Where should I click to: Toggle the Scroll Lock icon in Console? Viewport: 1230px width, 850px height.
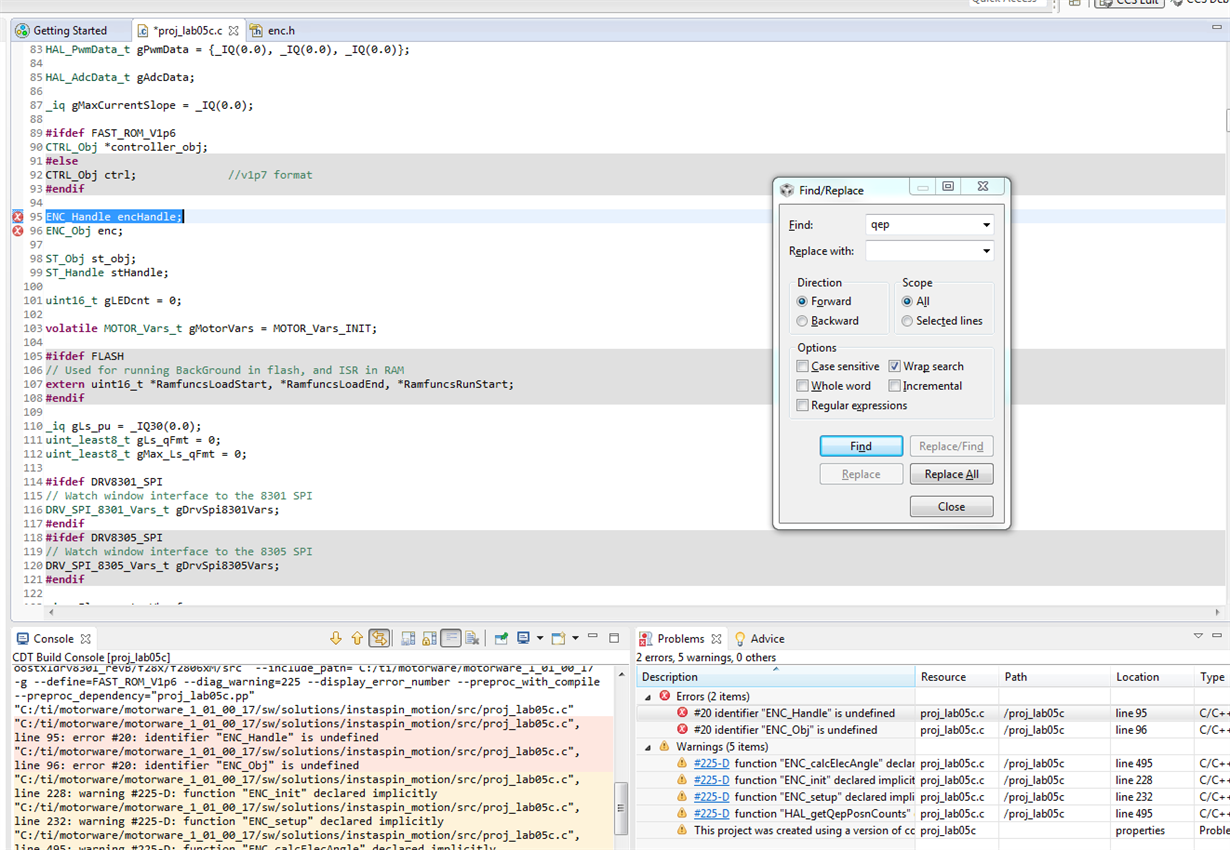429,638
